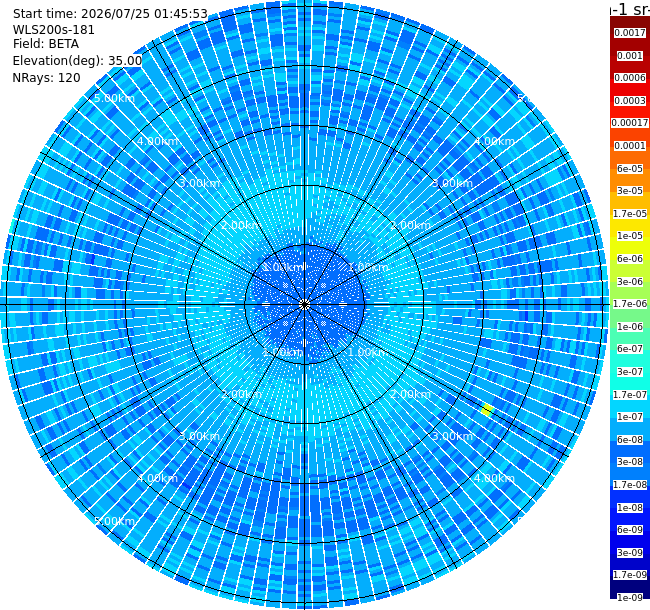Select the Elevation(deg): 35.00 text
Screen dimensions: 650x610
point(78,61)
